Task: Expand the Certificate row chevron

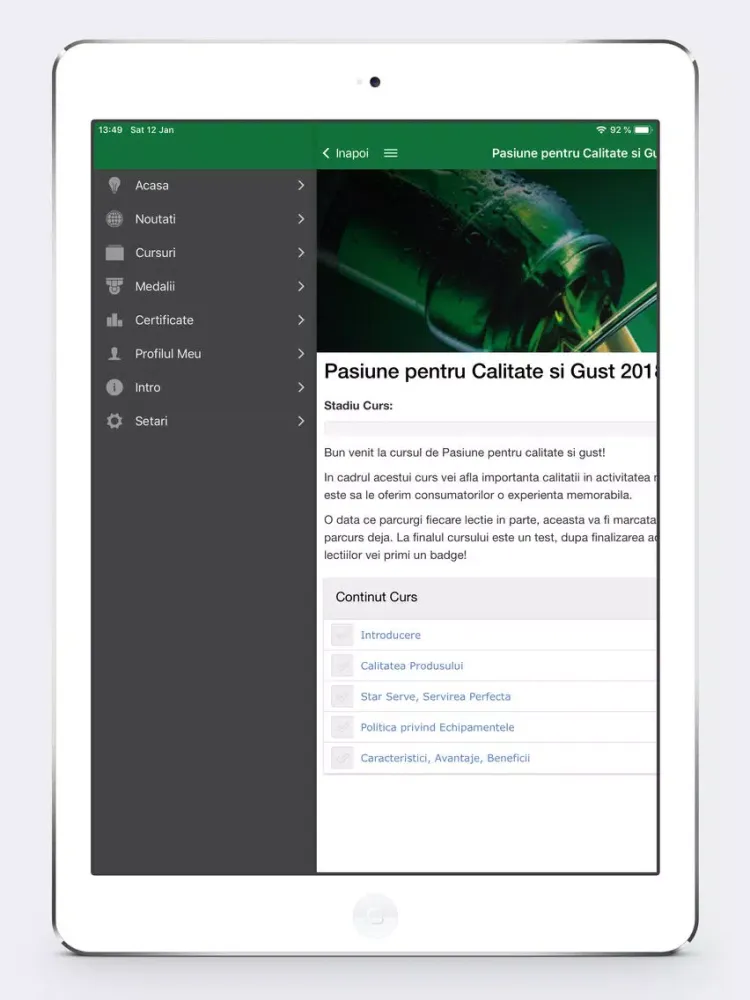Action: tap(301, 320)
